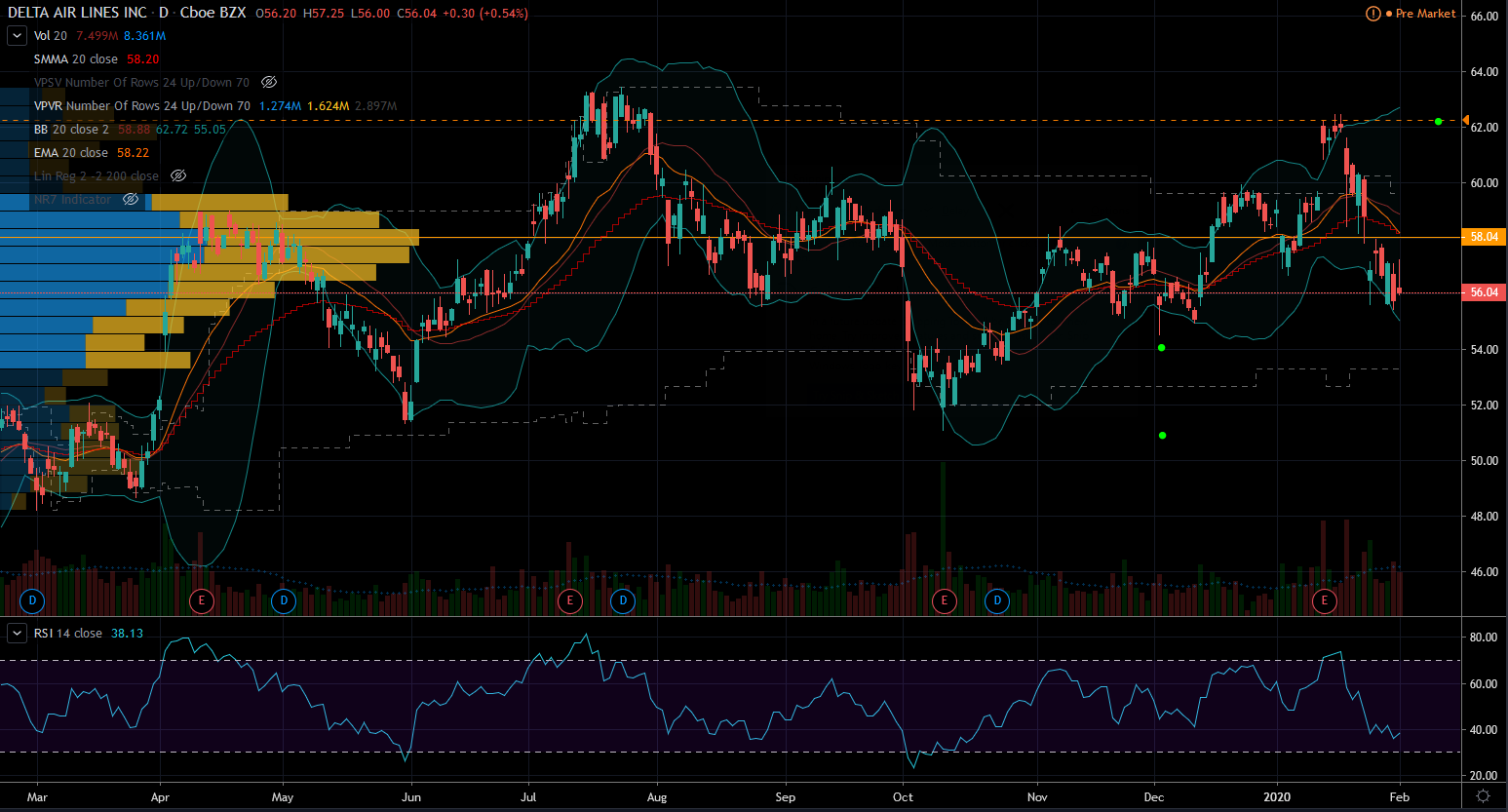Toggle visibility of Lin Reg indicator
This screenshot has height=812, width=1508.
[178, 176]
